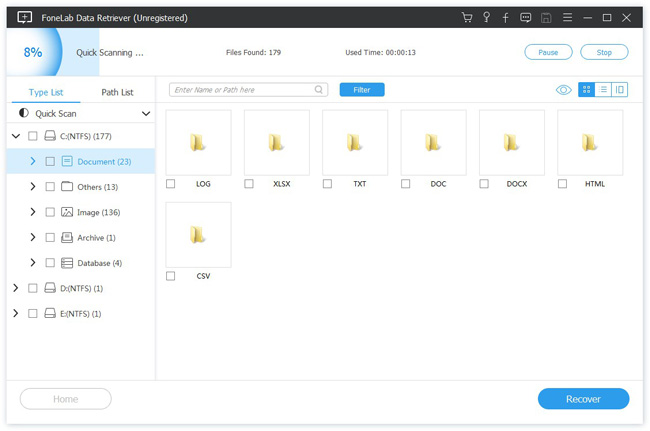Open the XLSX folder thumbnail

[x=276, y=143]
